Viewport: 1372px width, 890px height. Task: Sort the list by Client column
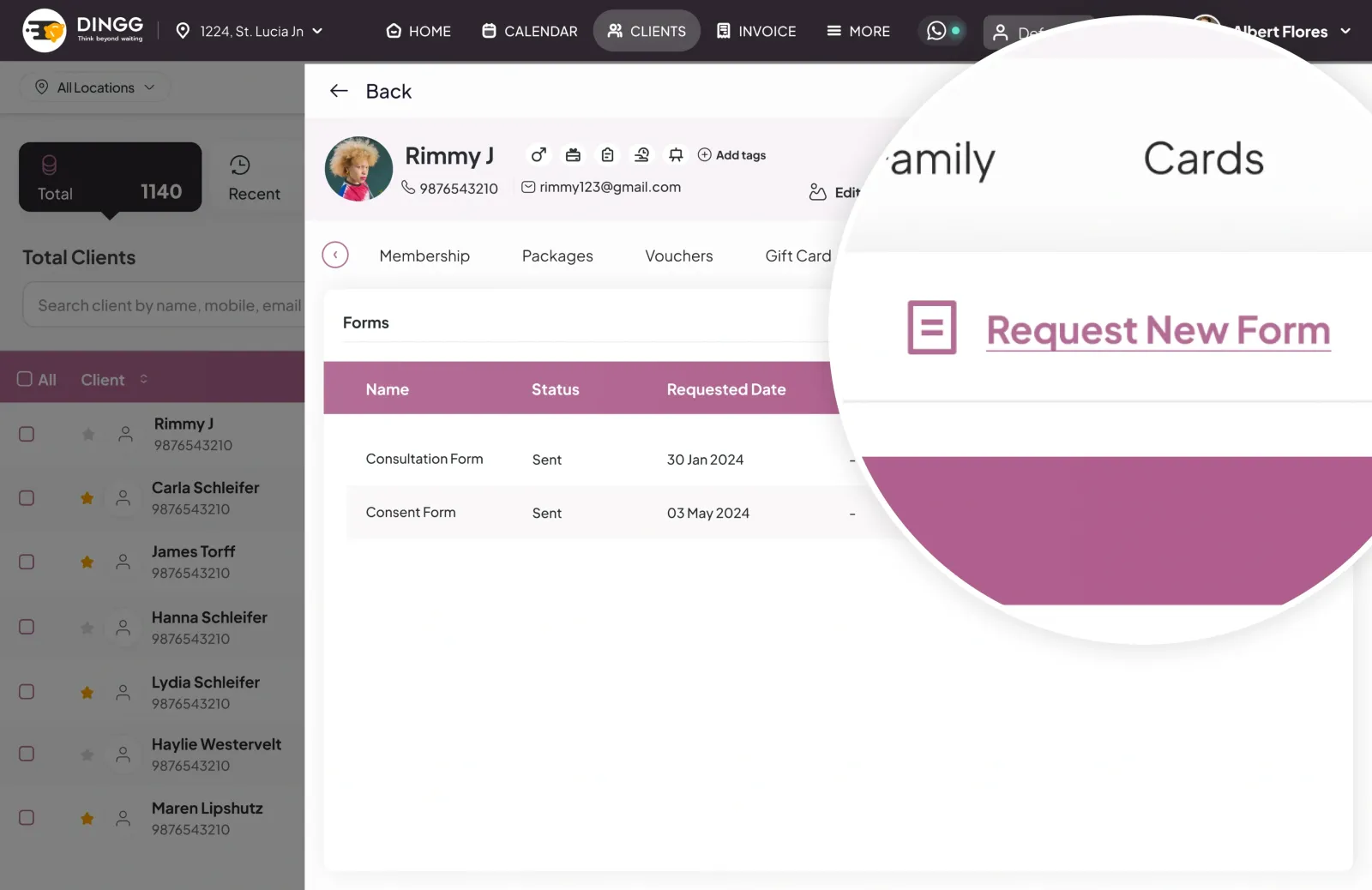pyautogui.click(x=114, y=380)
